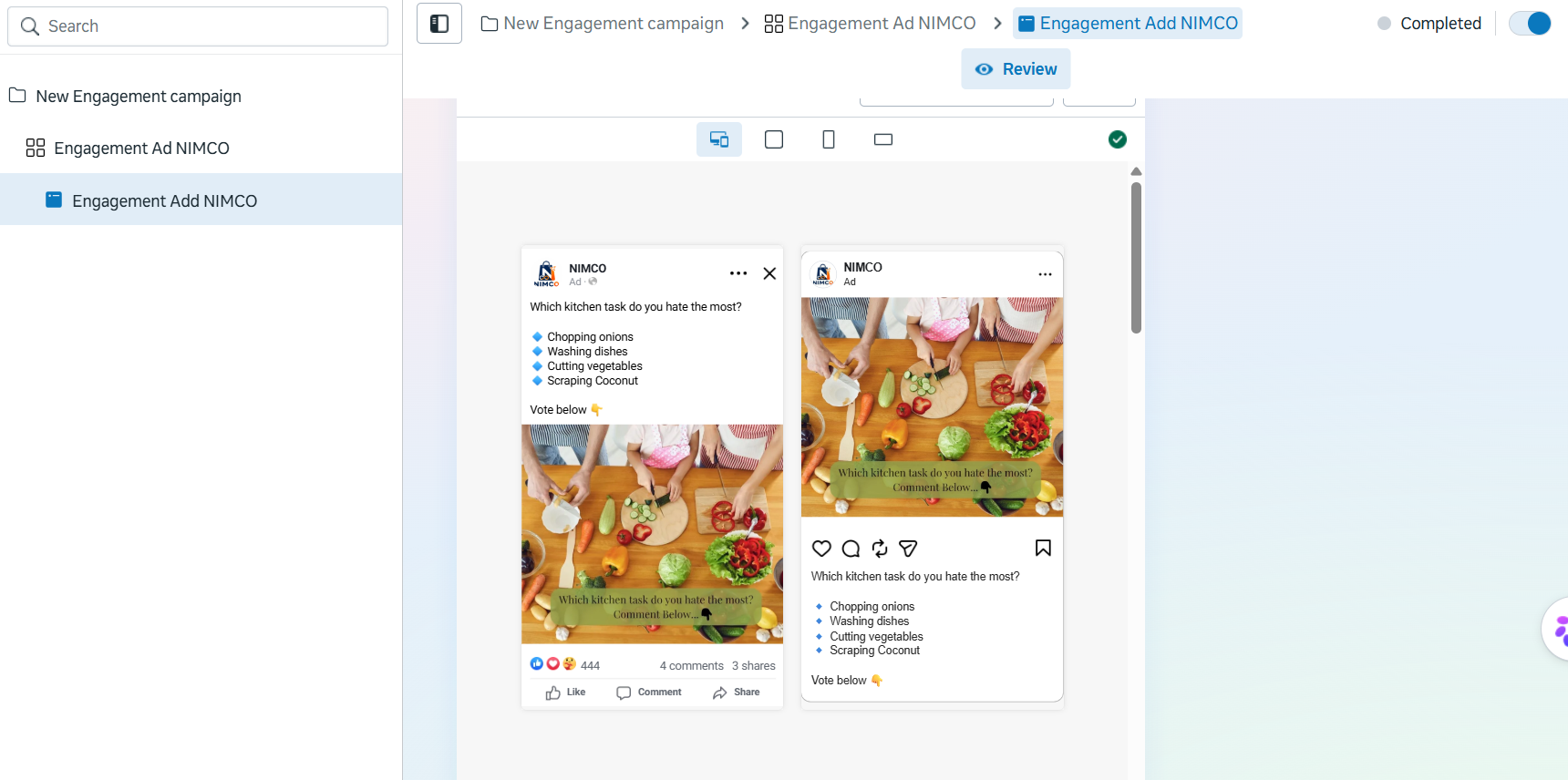Click Instagram heart like icon
The width and height of the screenshot is (1568, 780).
point(821,549)
